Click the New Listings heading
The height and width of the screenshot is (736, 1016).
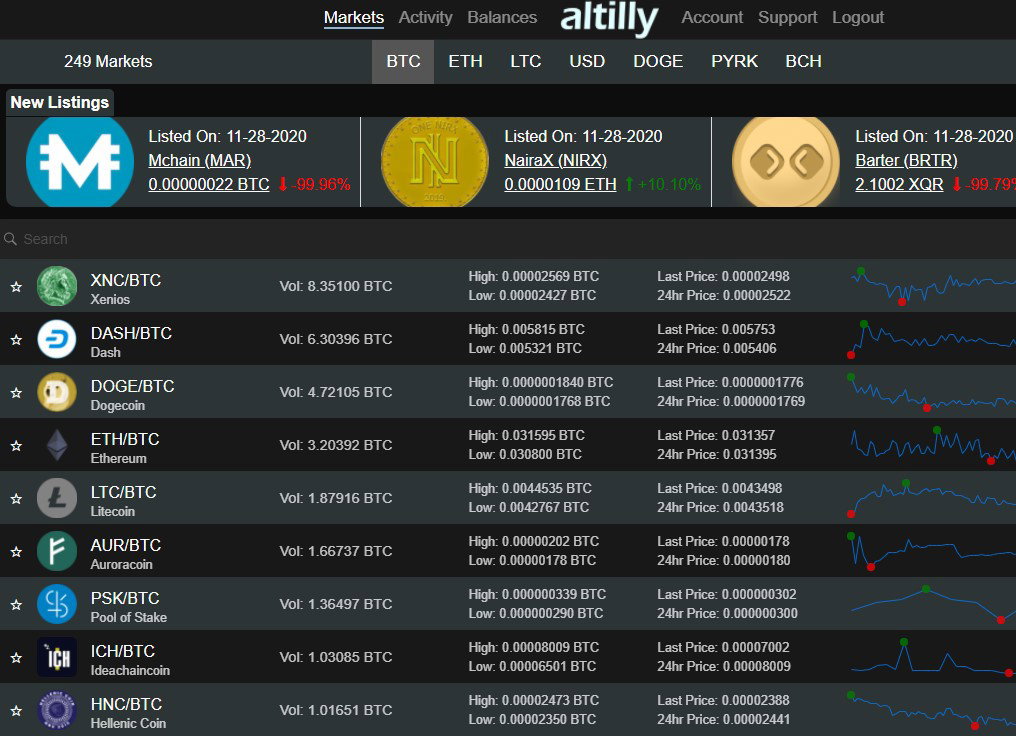60,102
